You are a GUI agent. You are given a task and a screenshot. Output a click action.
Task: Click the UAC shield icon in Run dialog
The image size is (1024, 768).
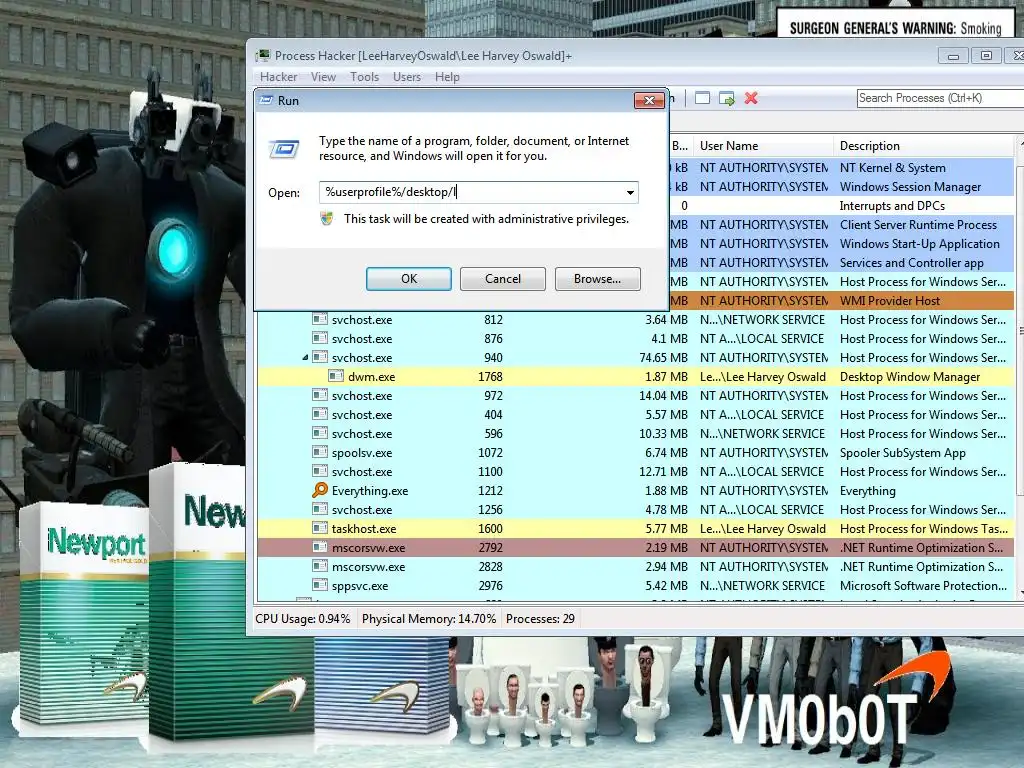tap(327, 218)
